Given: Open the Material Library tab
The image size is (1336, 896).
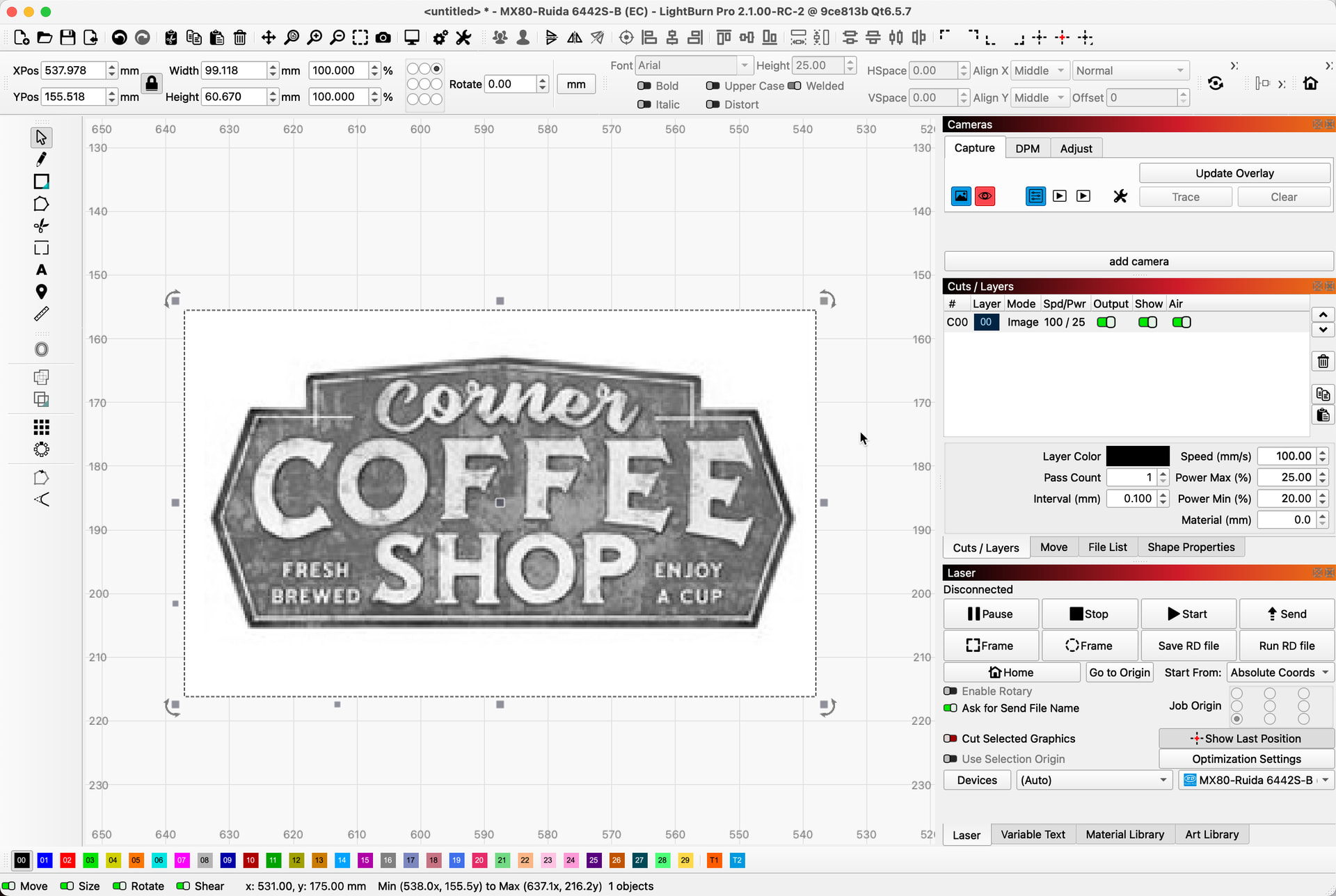Looking at the screenshot, I should (x=1124, y=835).
